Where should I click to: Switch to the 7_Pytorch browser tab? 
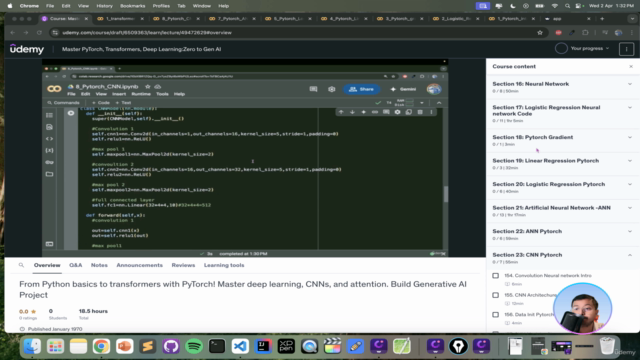pos(232,19)
